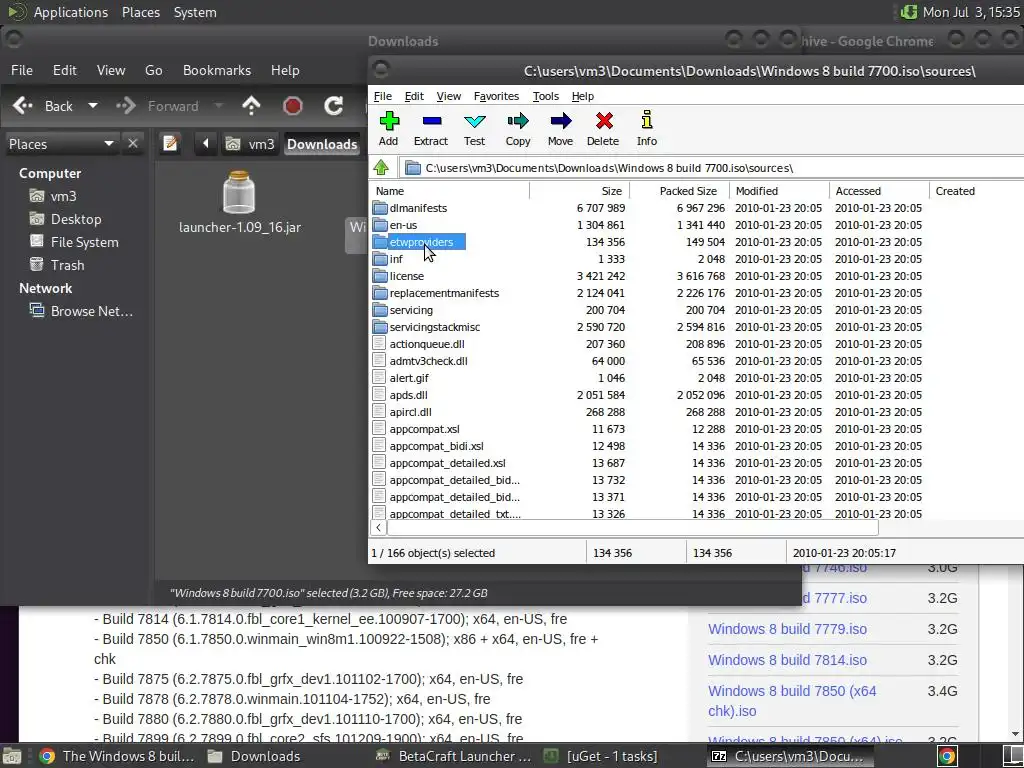This screenshot has width=1024, height=768.
Task: Select the servicing folder icon
Action: click(380, 310)
